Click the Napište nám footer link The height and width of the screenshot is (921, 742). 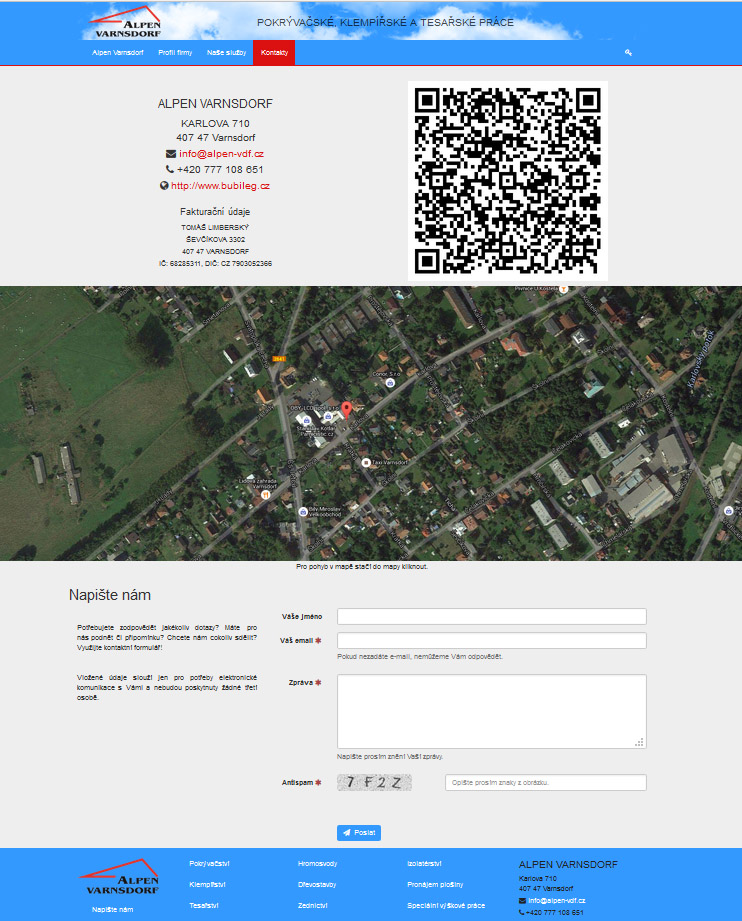112,909
